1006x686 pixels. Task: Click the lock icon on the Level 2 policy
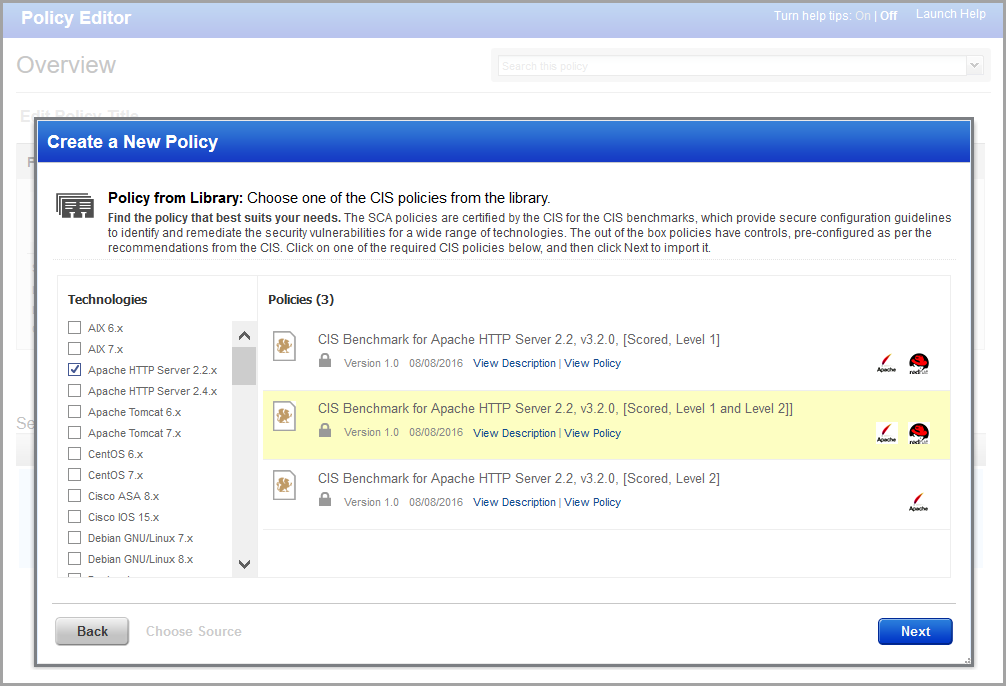(x=325, y=499)
